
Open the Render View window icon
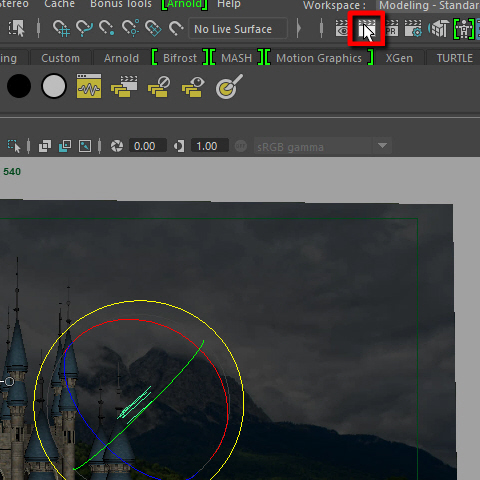[x=342, y=29]
